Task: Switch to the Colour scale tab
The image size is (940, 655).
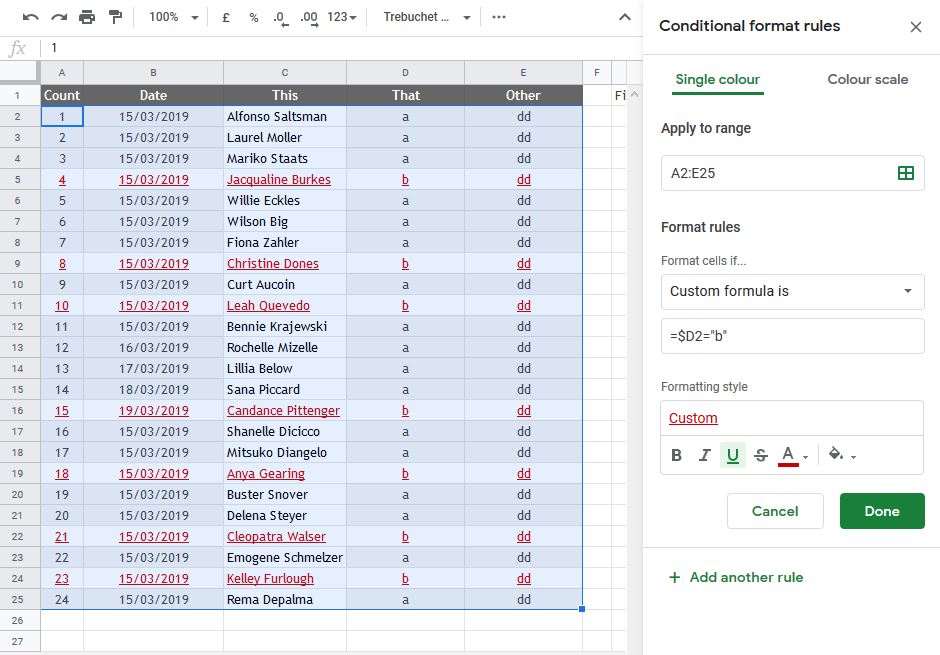Action: [x=867, y=79]
